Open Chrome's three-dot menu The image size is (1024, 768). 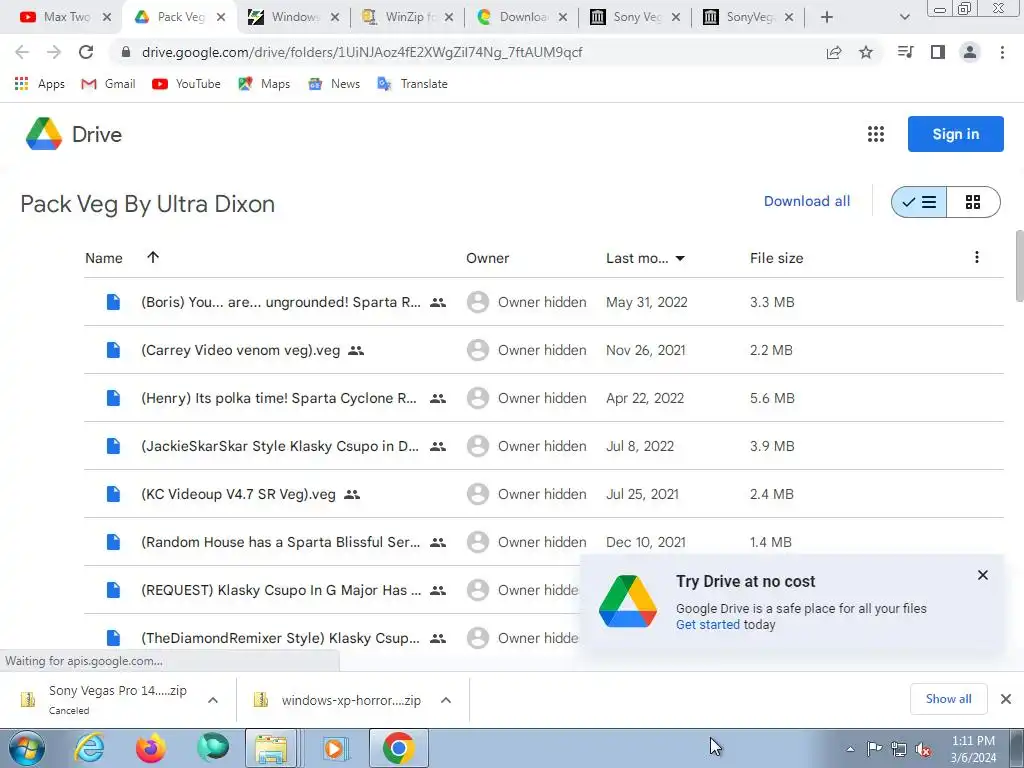[x=1002, y=52]
